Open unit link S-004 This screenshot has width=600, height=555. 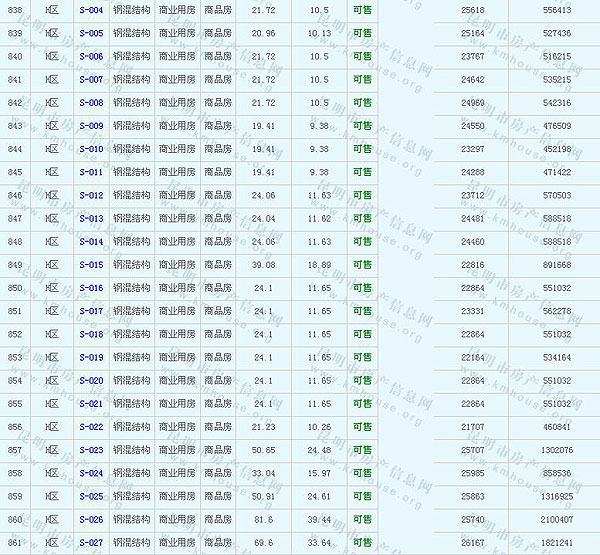[91, 10]
